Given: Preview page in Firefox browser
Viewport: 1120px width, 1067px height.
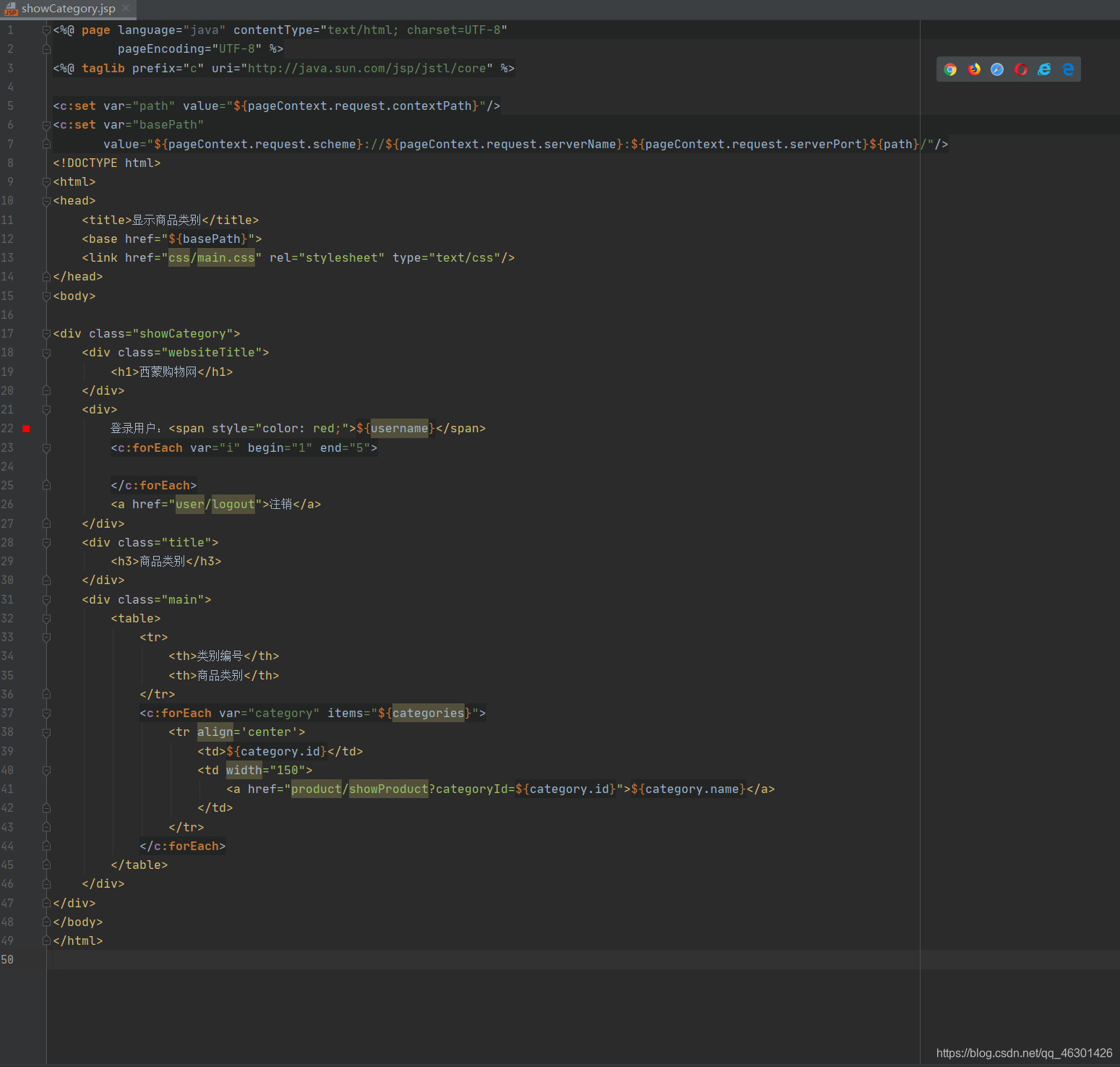Looking at the screenshot, I should [974, 69].
